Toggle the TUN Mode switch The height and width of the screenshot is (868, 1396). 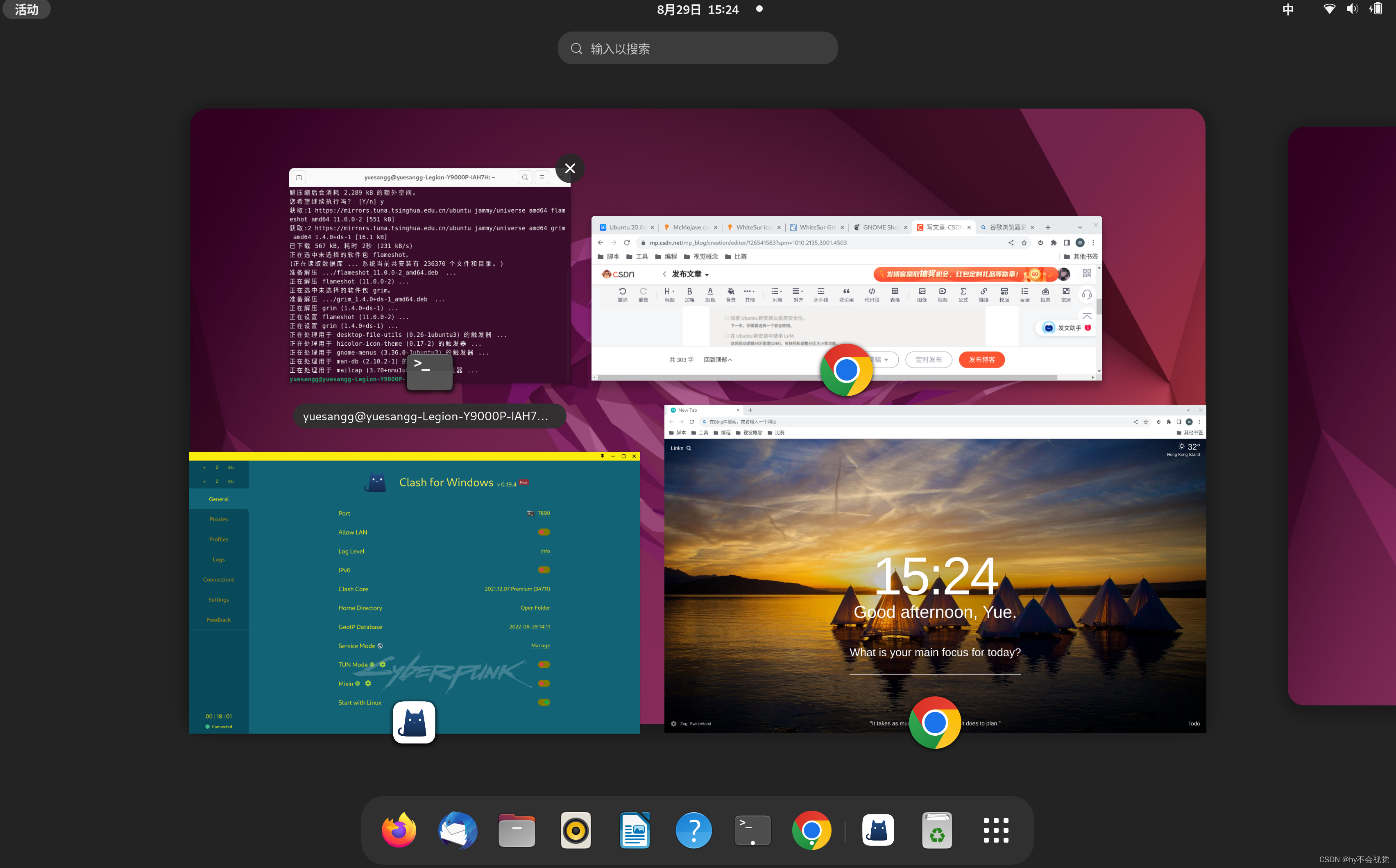coord(544,664)
